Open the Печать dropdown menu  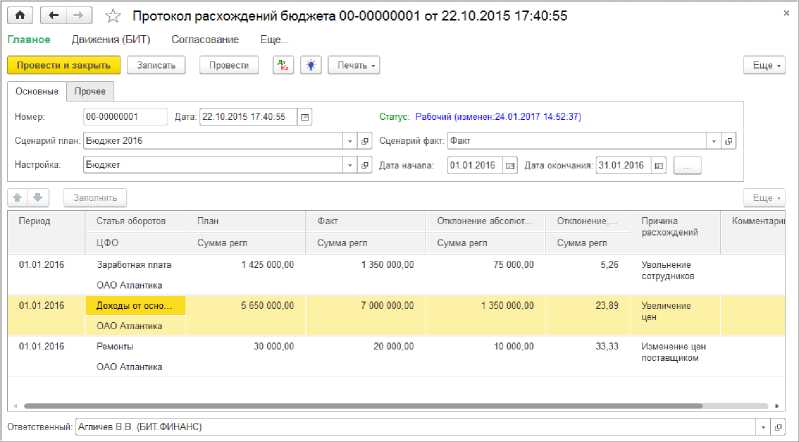(354, 65)
